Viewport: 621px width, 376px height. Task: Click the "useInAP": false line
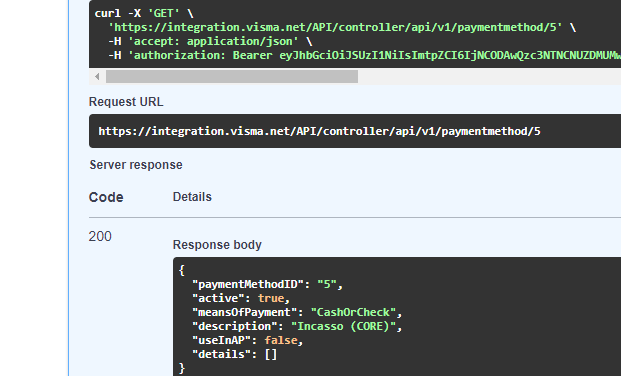(248, 340)
